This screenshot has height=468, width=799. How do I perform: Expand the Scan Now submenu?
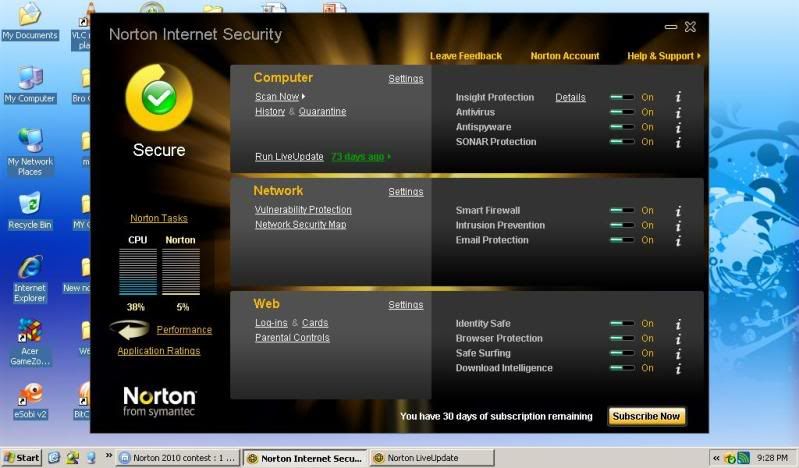[304, 96]
